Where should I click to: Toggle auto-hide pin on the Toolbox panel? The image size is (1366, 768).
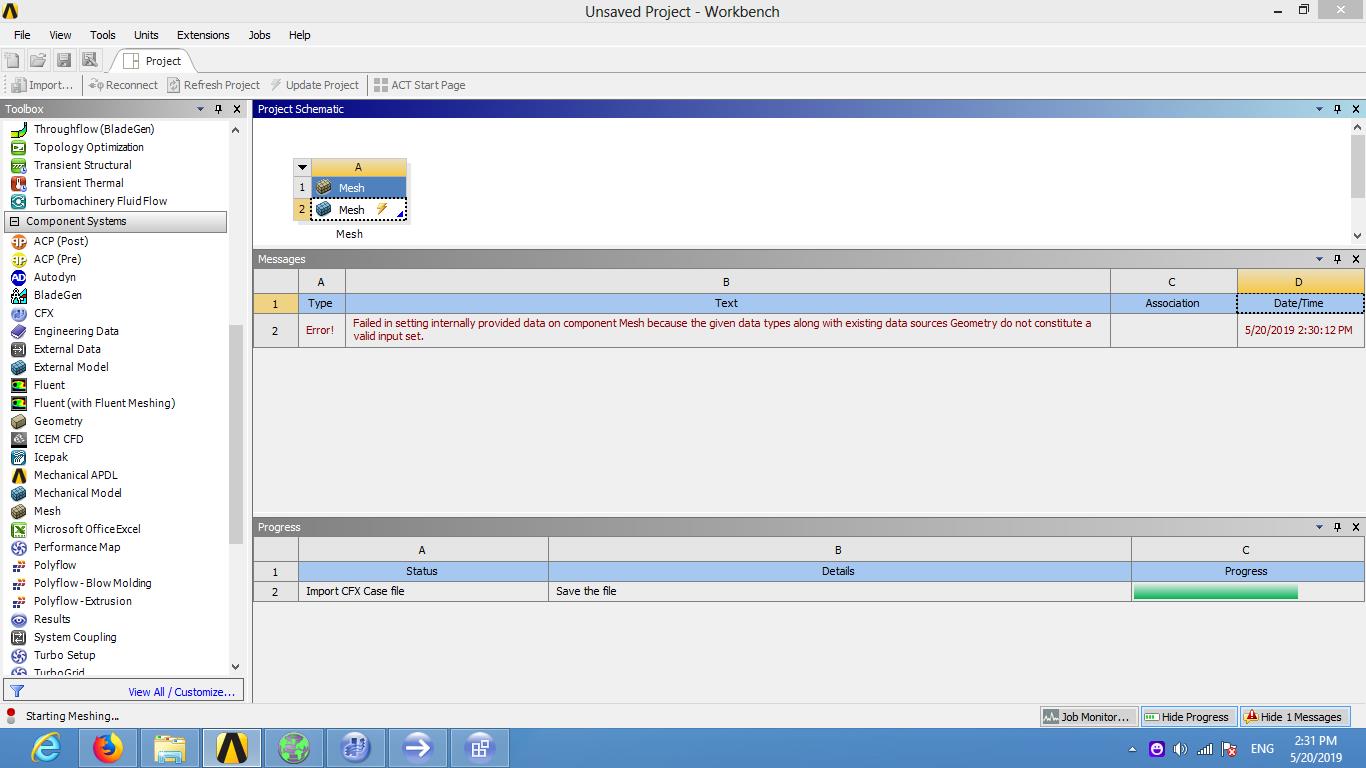218,109
